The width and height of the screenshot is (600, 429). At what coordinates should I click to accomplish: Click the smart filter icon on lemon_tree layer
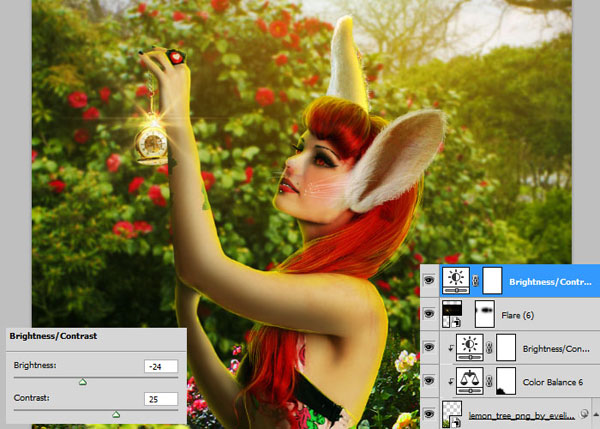coord(584,414)
